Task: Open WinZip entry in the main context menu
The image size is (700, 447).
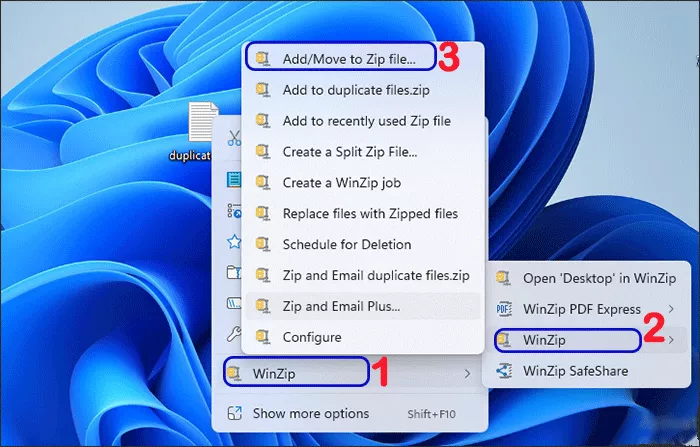Action: point(350,373)
